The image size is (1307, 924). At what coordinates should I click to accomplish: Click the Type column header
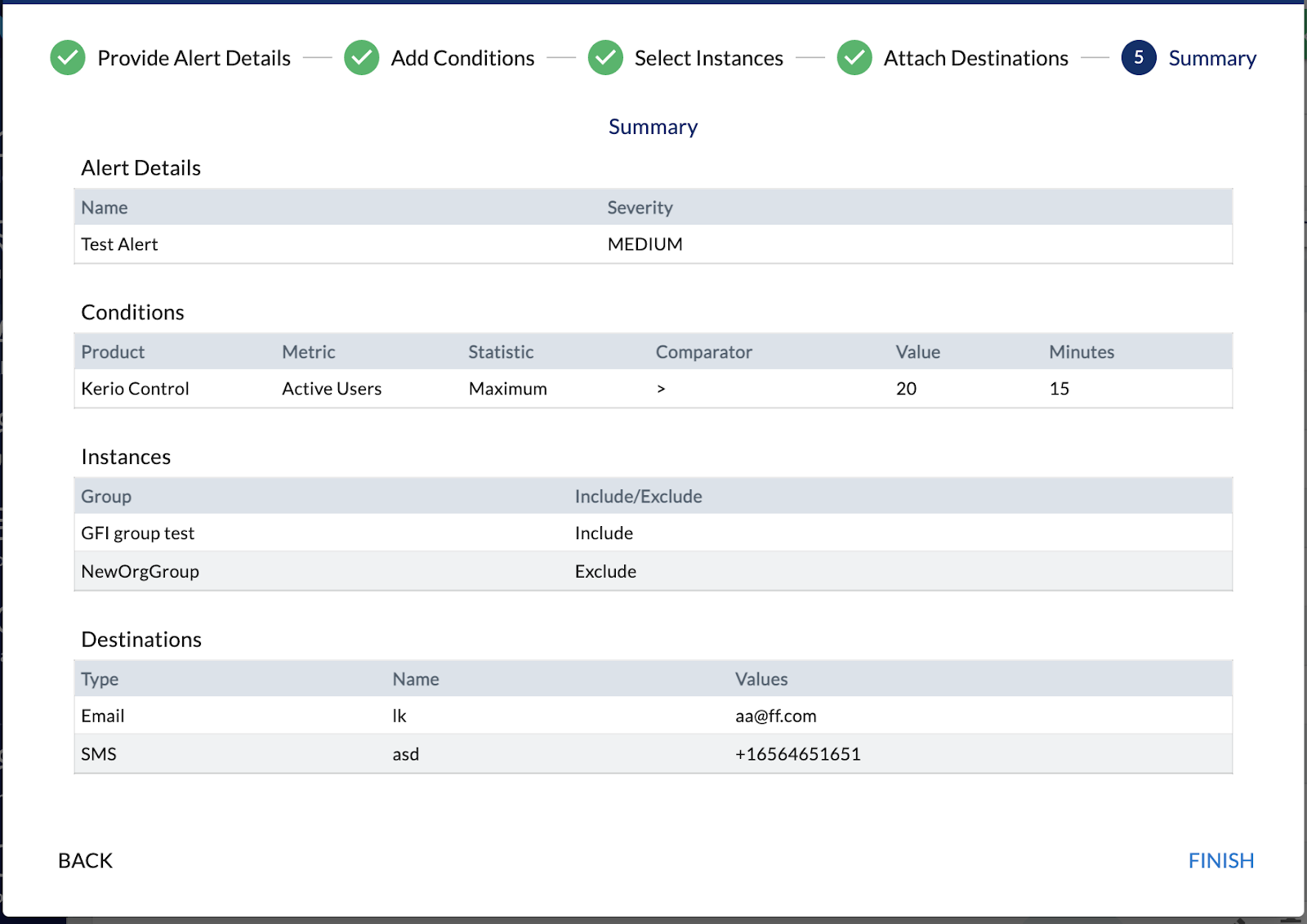[x=100, y=680]
